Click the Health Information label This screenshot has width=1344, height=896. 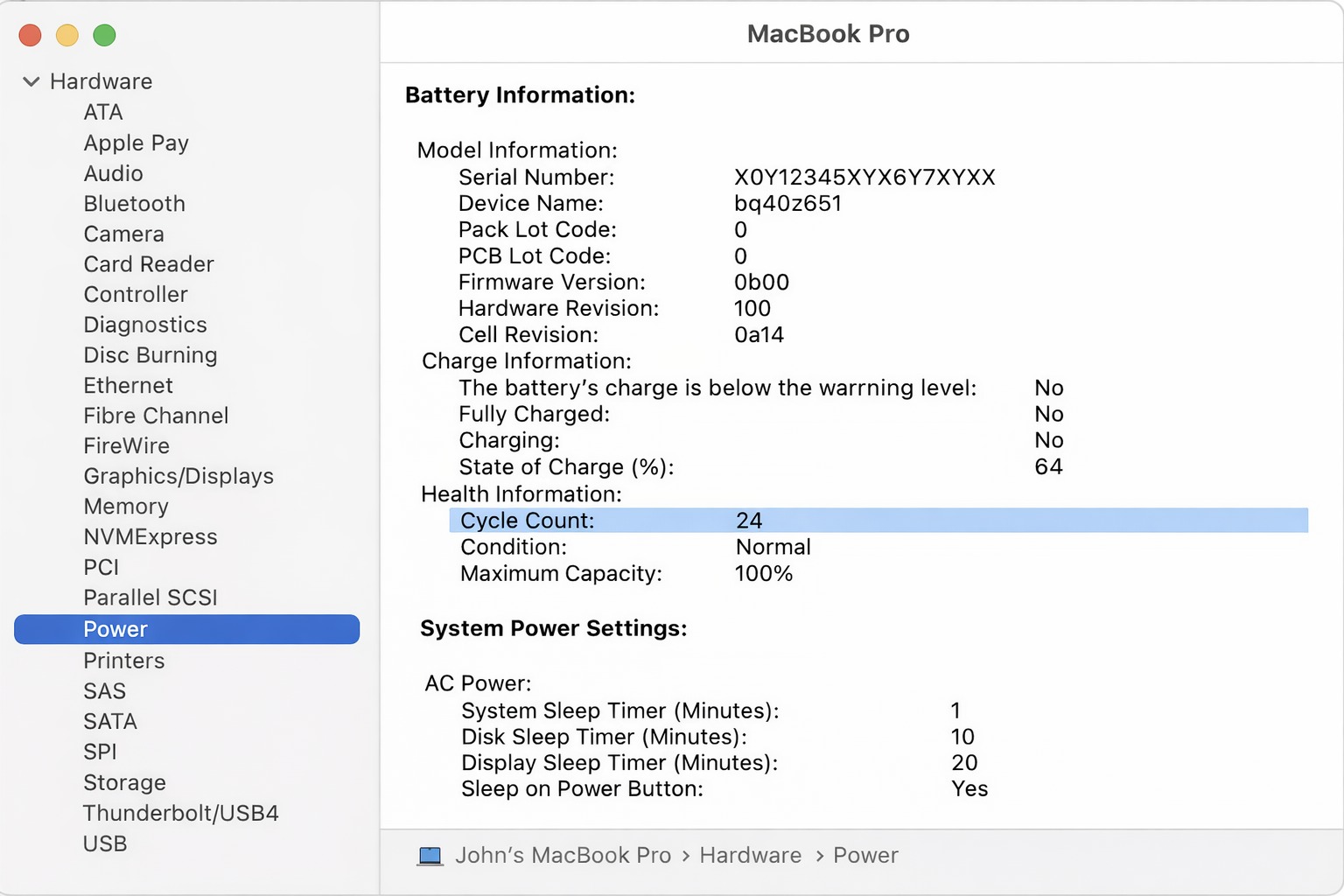521,493
